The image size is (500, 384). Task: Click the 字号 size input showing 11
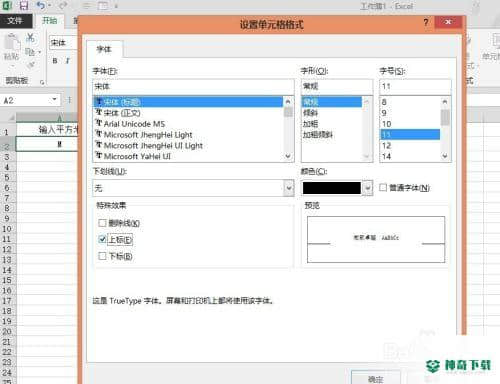pyautogui.click(x=415, y=86)
